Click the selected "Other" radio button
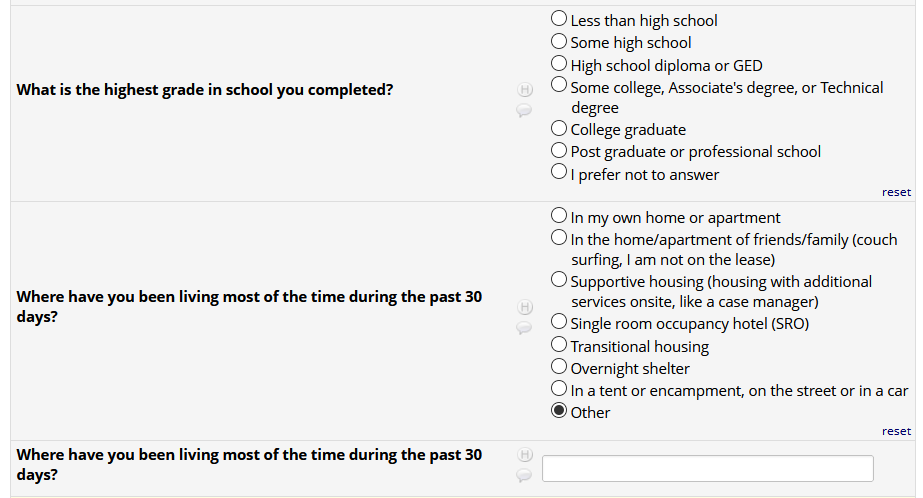 coord(559,411)
